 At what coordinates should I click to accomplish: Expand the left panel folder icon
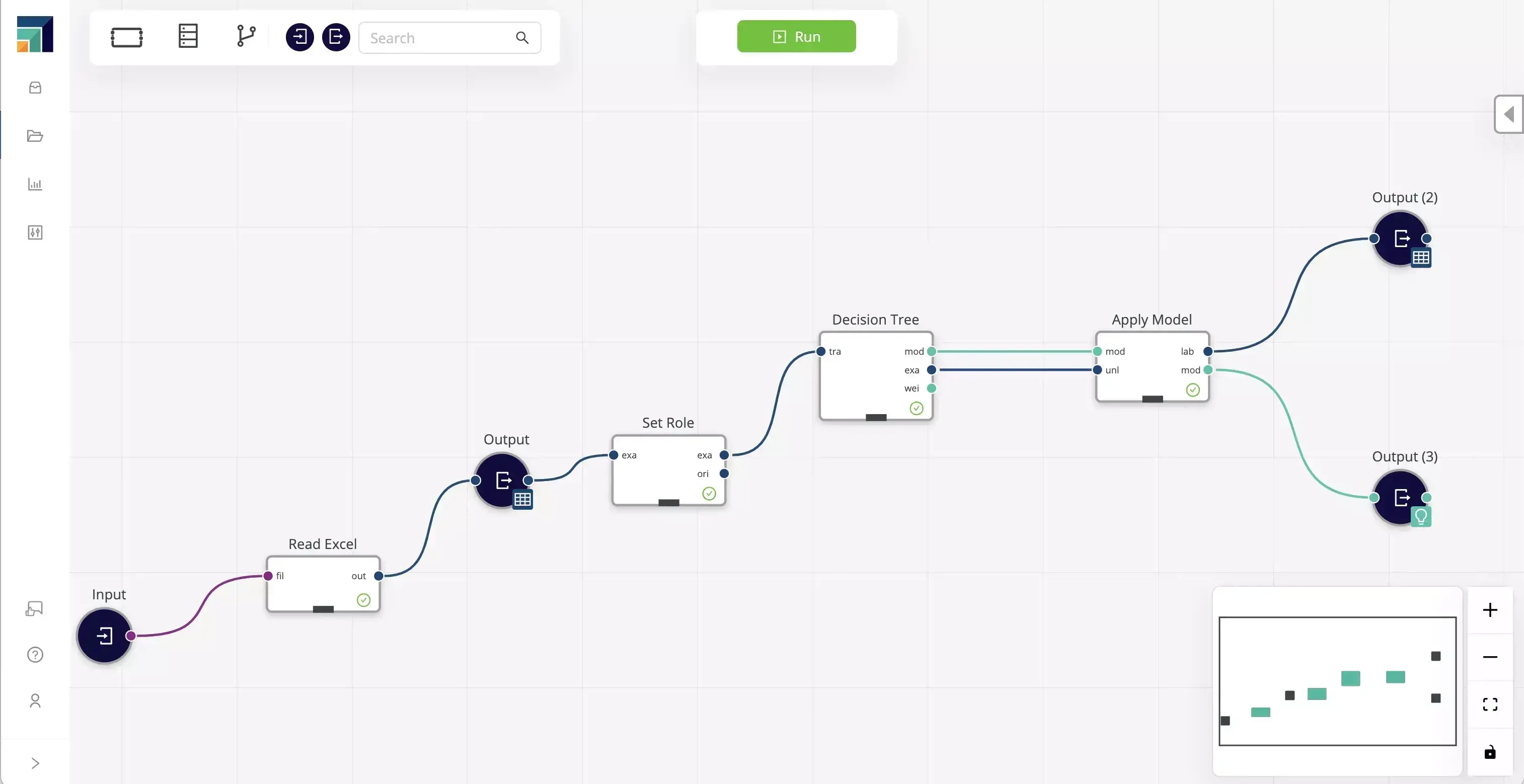35,136
